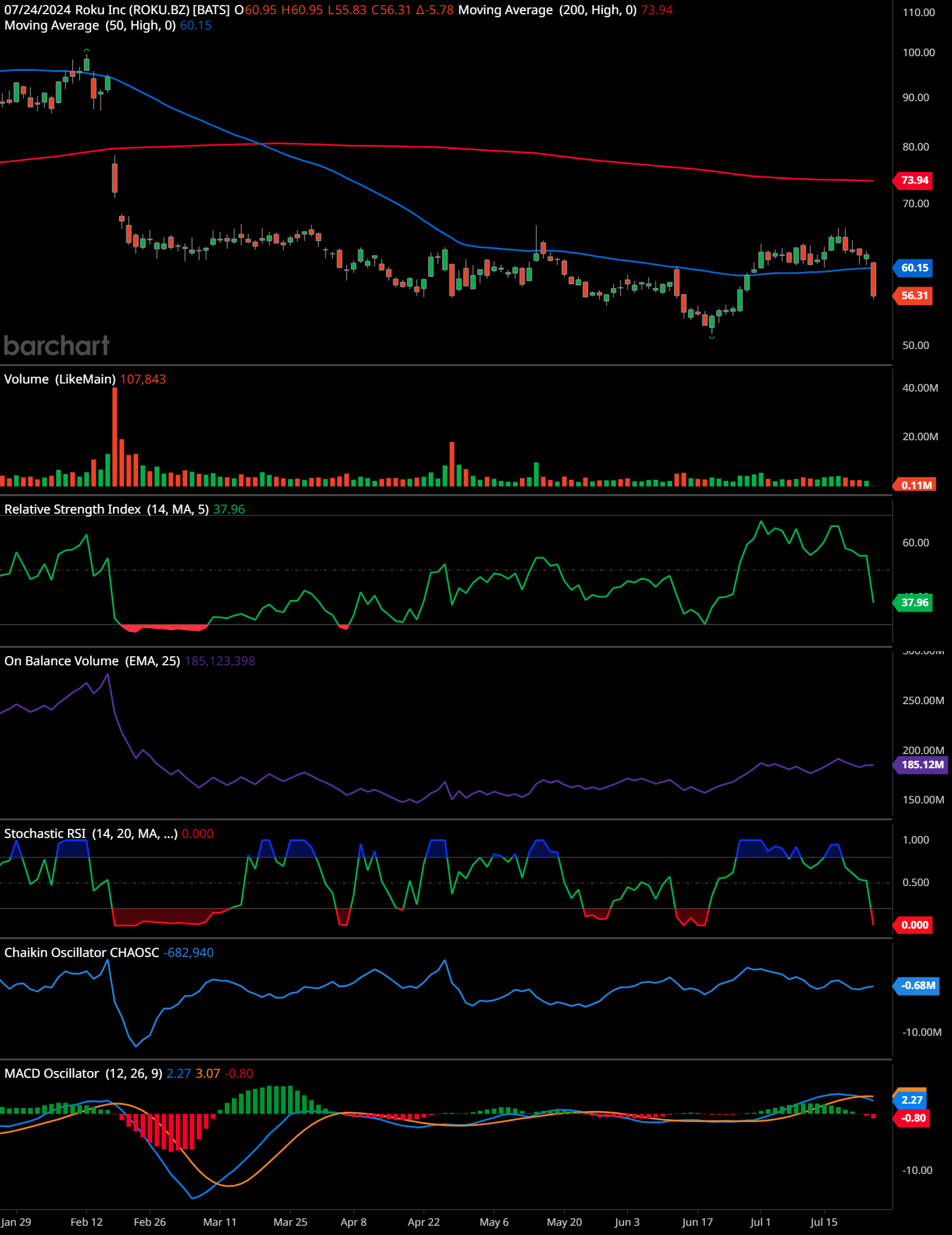Image resolution: width=952 pixels, height=1235 pixels.
Task: Click the Apr 22 date on time axis
Action: [x=424, y=1222]
